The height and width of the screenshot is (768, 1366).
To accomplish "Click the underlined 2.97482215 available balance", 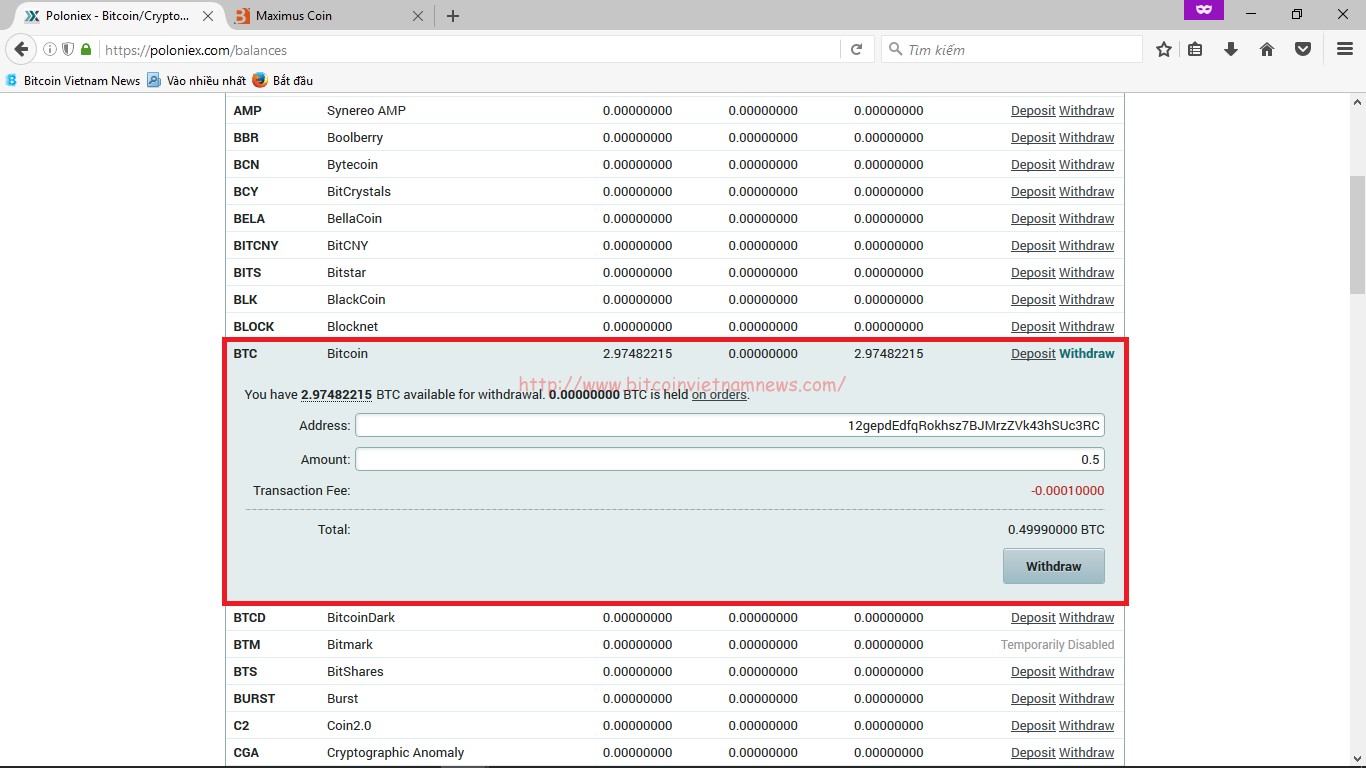I will point(337,395).
